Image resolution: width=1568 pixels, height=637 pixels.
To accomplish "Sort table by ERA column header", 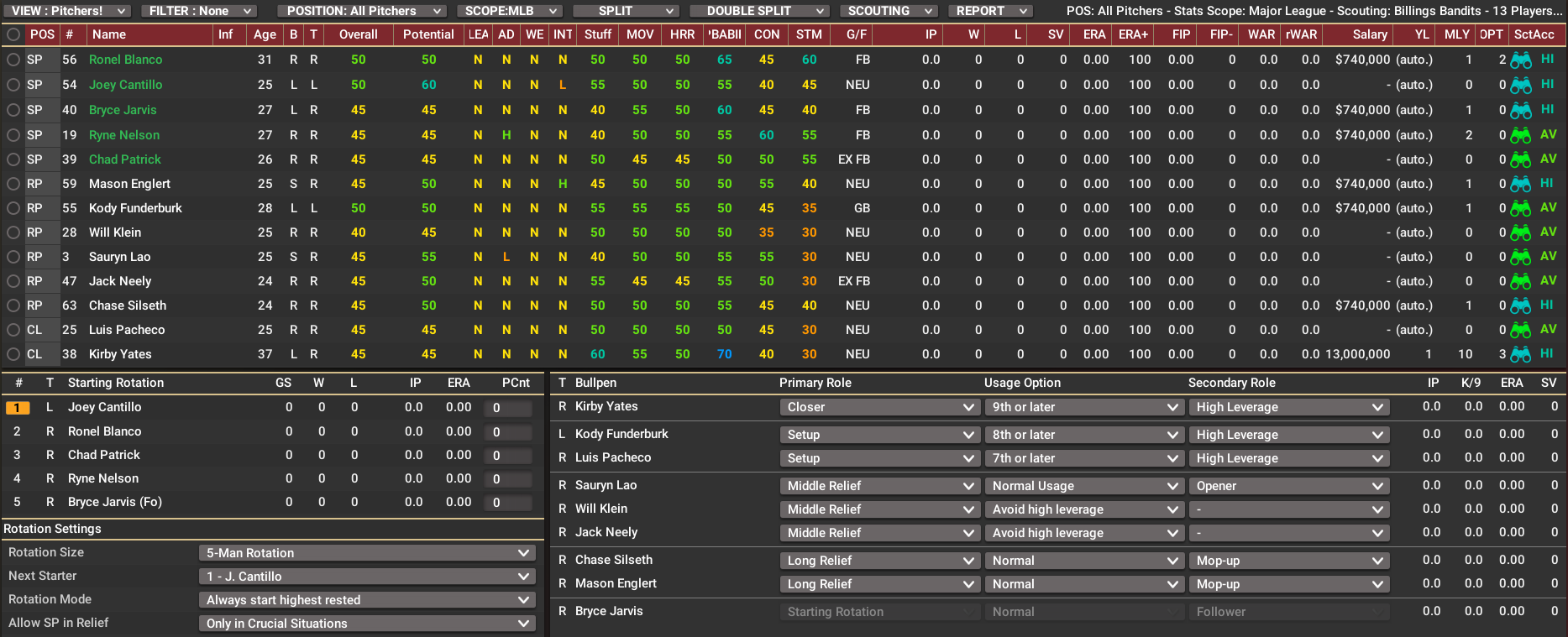I will [1094, 34].
